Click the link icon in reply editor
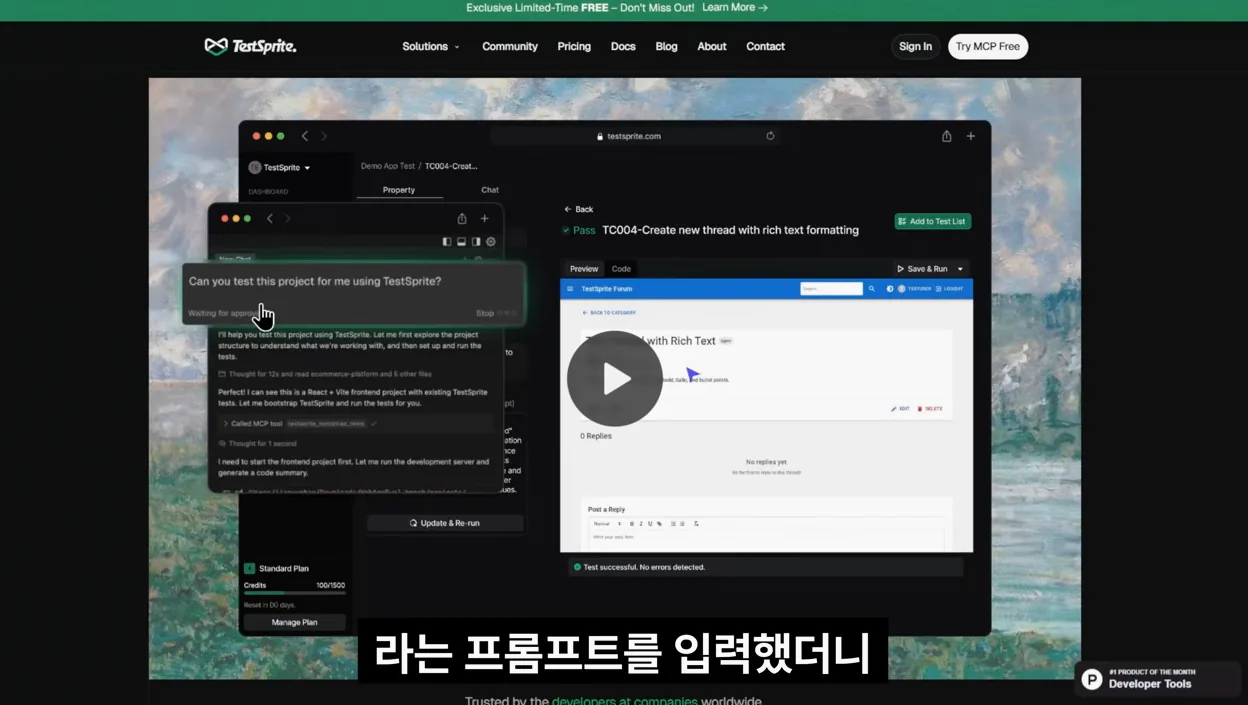 [x=659, y=524]
